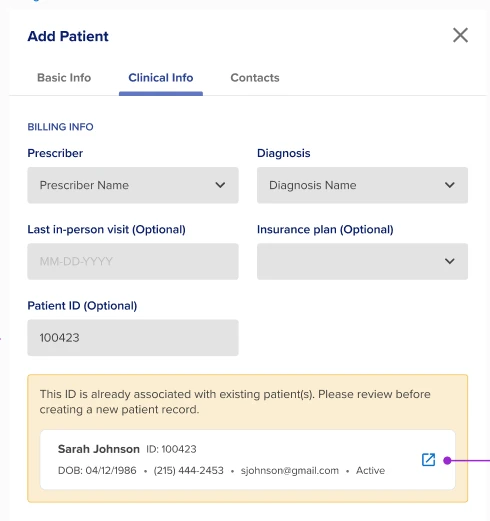The image size is (490, 521).
Task: Click the sjohnson@gmail.com email text
Action: click(x=290, y=470)
